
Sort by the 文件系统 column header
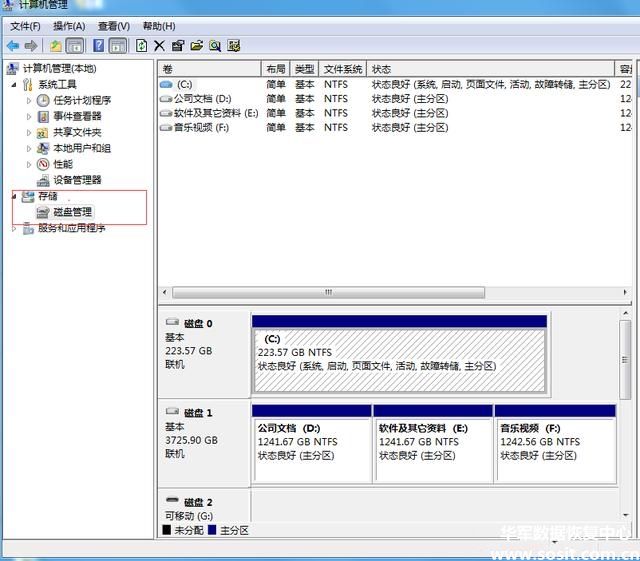click(x=343, y=69)
